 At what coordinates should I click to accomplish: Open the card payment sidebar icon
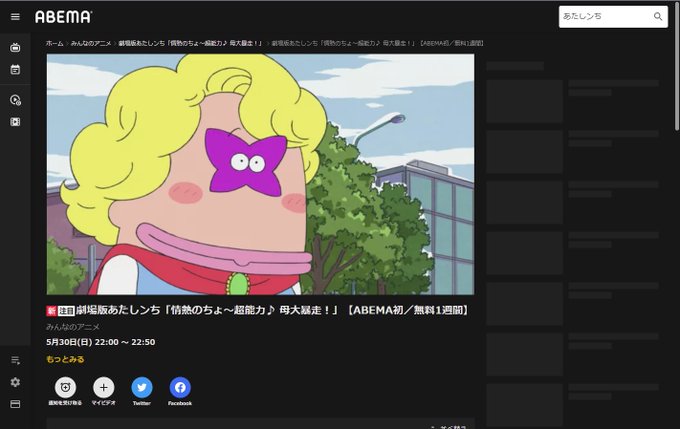pos(15,404)
